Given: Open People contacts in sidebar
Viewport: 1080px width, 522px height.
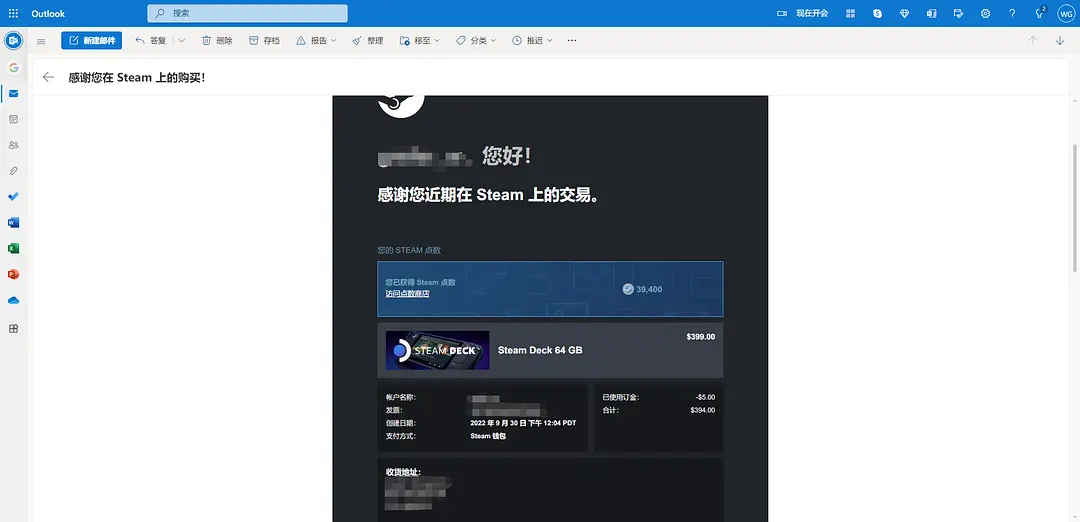Looking at the screenshot, I should pos(13,145).
